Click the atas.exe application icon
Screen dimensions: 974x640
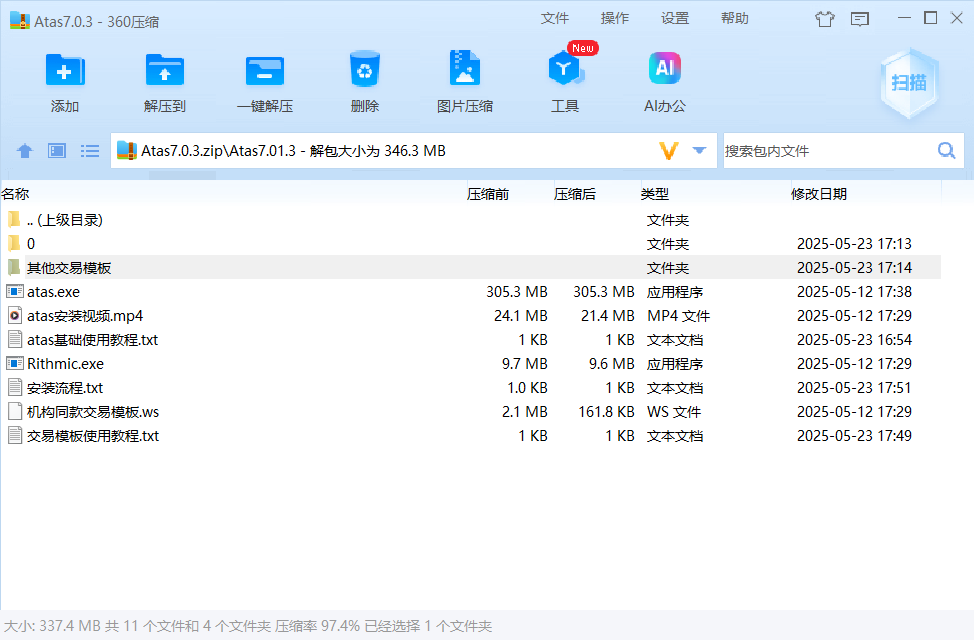pos(15,291)
